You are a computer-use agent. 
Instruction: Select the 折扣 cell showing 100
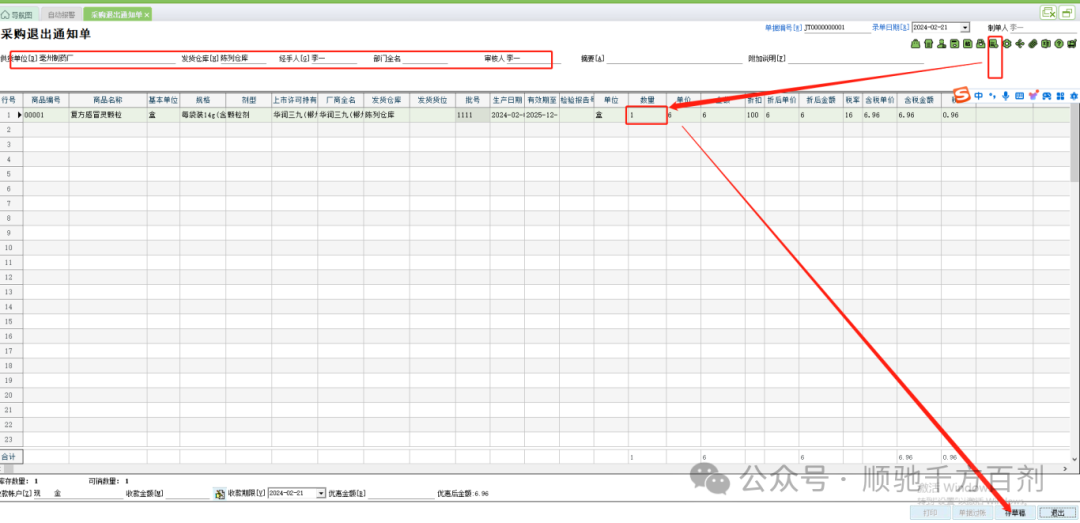(754, 115)
